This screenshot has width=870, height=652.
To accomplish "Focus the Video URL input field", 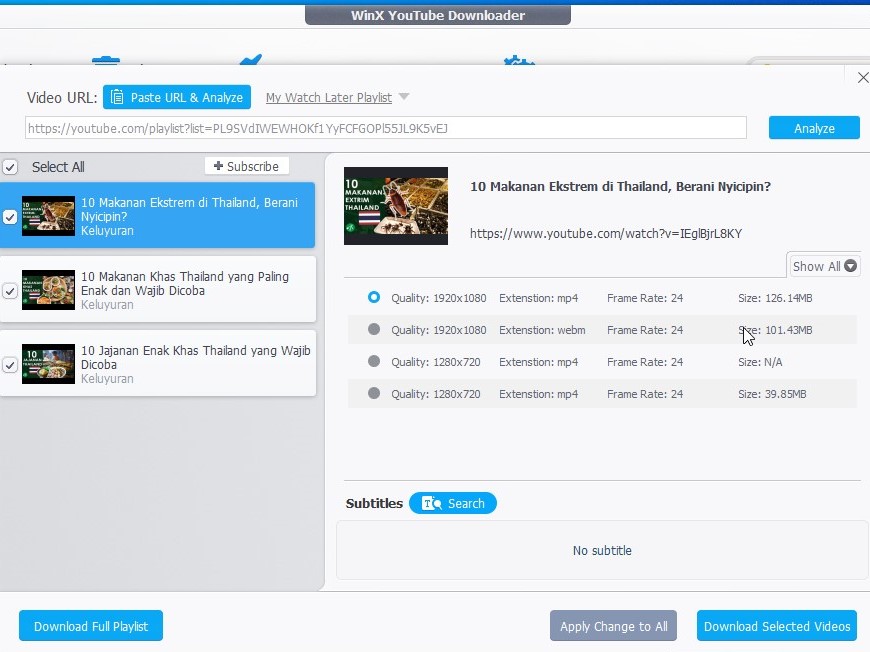I will coord(386,128).
